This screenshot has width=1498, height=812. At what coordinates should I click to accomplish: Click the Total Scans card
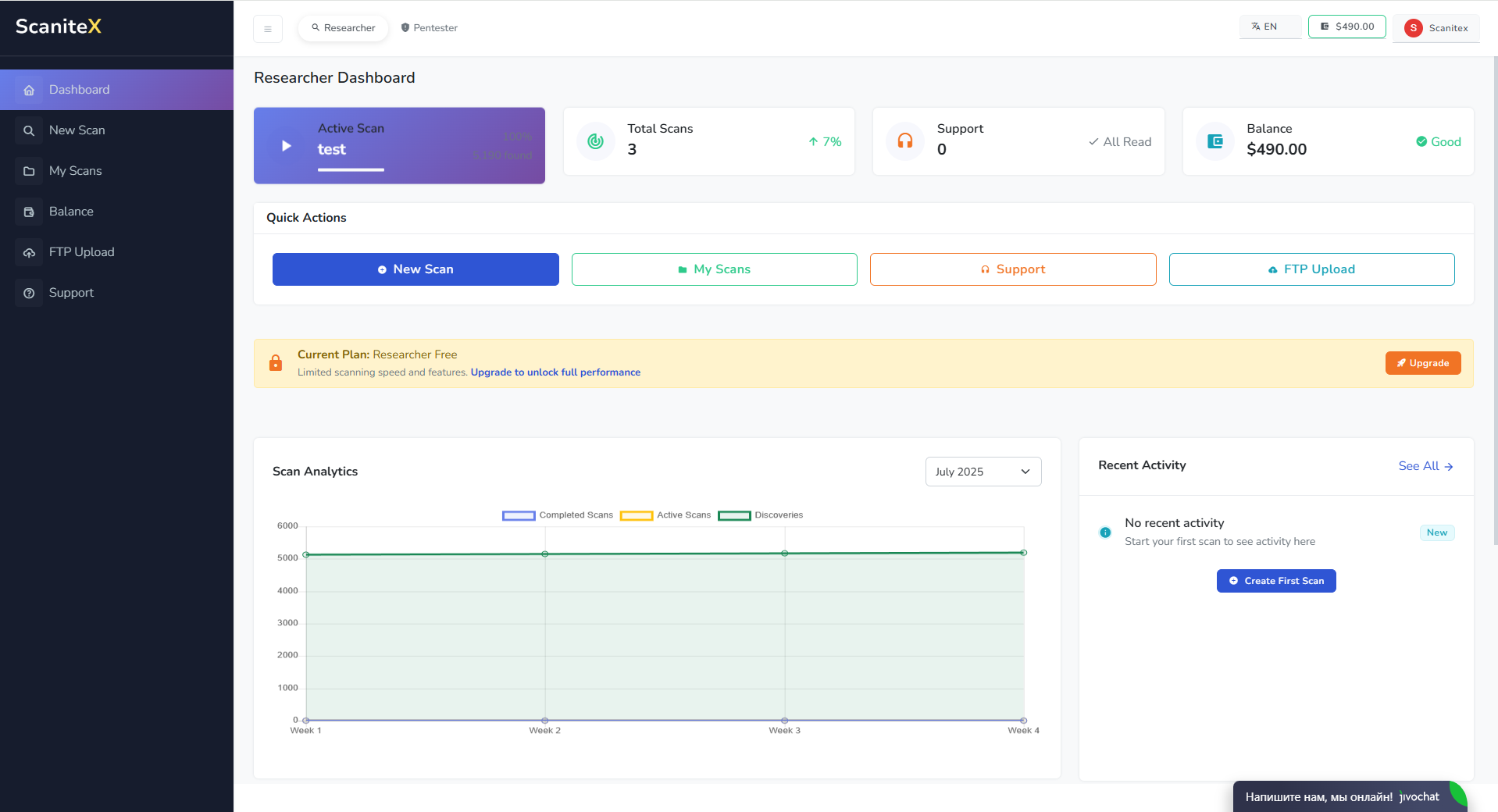[709, 141]
